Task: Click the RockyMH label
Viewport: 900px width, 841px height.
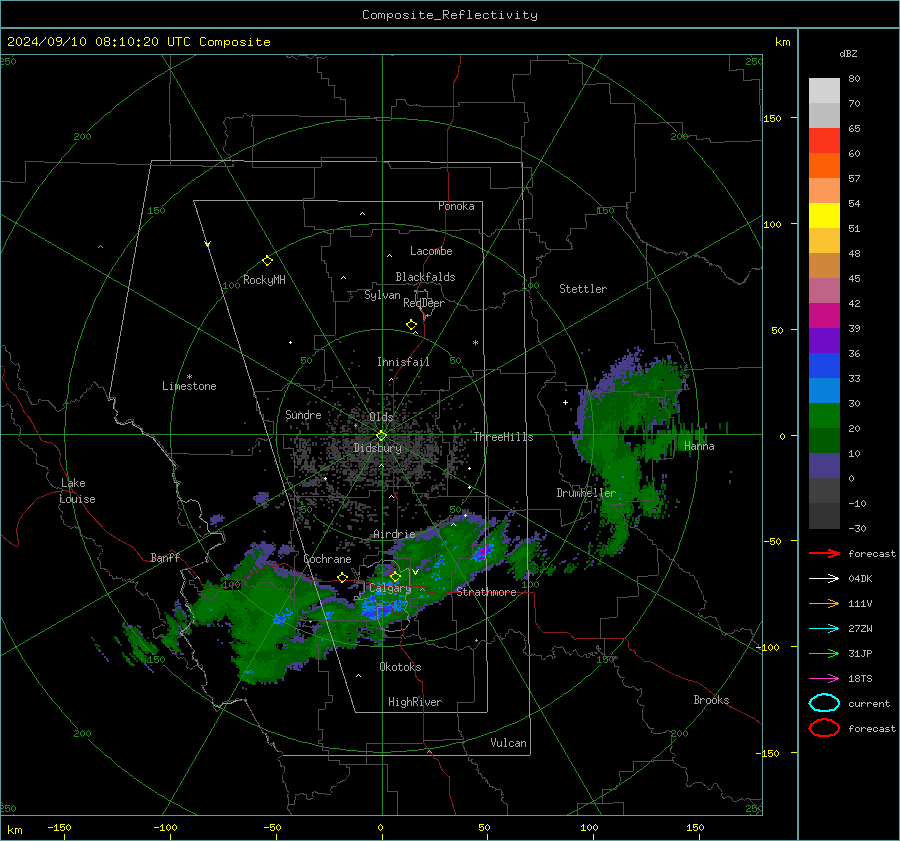Action: click(x=264, y=280)
